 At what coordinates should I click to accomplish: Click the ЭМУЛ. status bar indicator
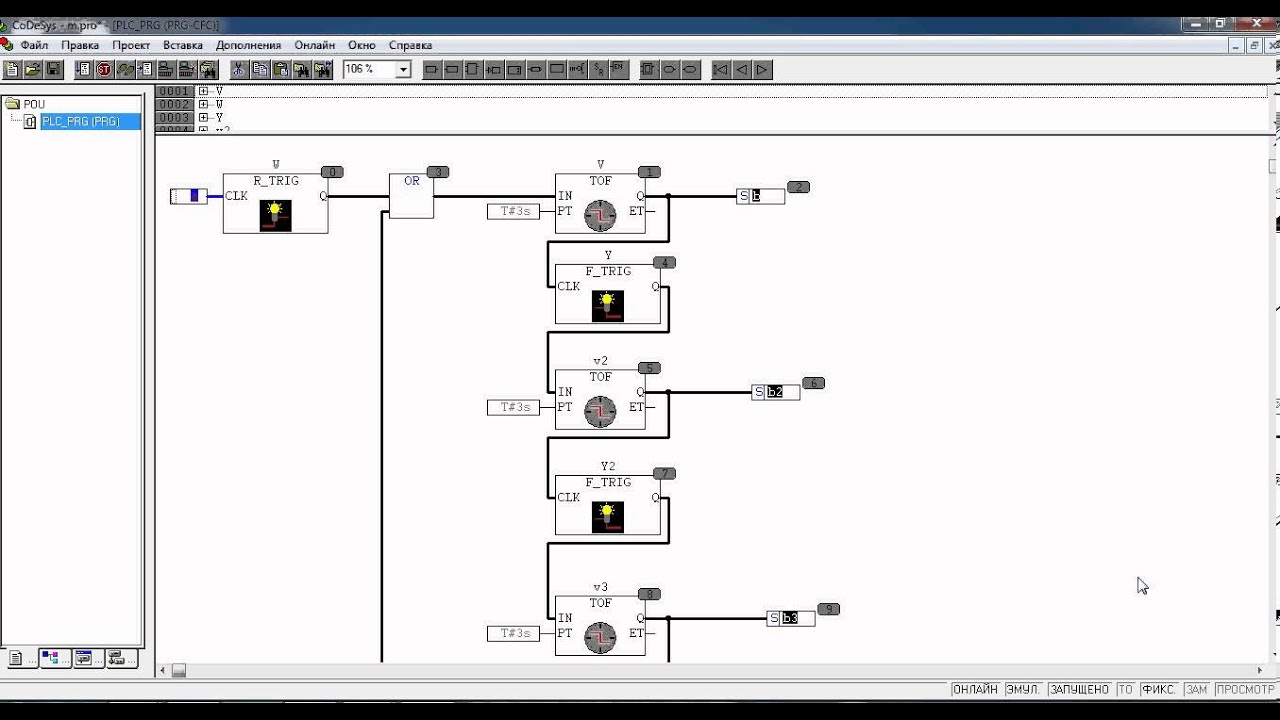click(x=1023, y=689)
